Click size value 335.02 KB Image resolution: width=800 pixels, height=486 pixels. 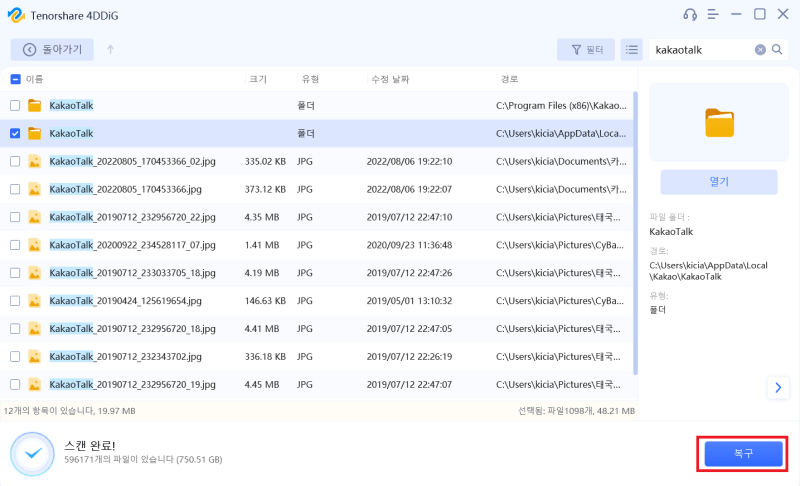[x=265, y=162]
